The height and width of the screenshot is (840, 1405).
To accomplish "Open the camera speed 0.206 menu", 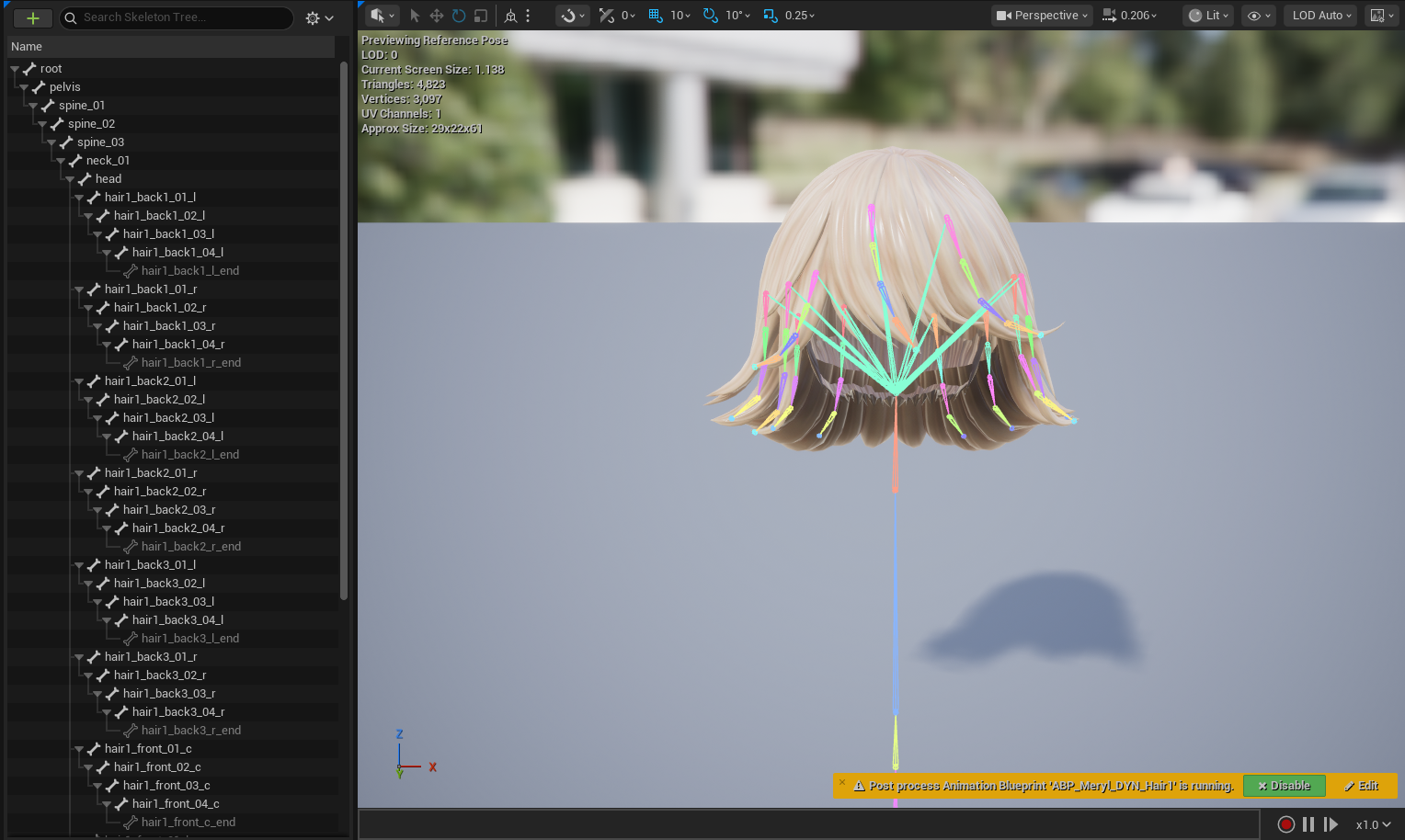I will (1130, 16).
